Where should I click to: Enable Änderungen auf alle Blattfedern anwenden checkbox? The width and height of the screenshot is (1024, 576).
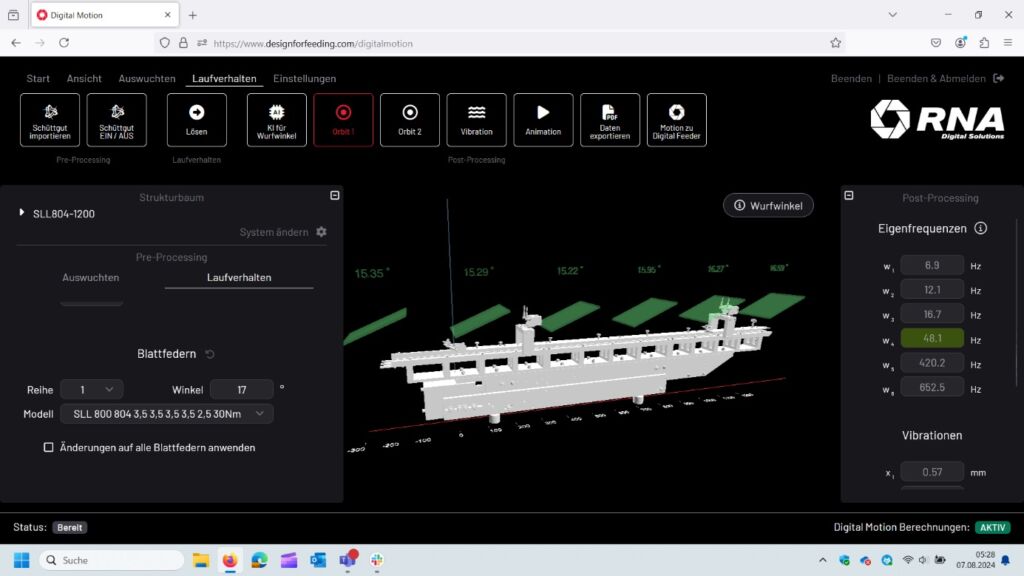point(49,448)
